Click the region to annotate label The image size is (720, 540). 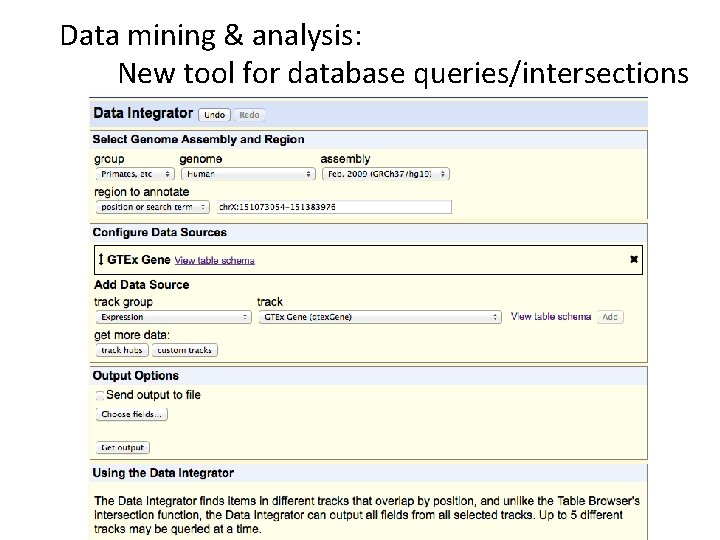[x=141, y=192]
